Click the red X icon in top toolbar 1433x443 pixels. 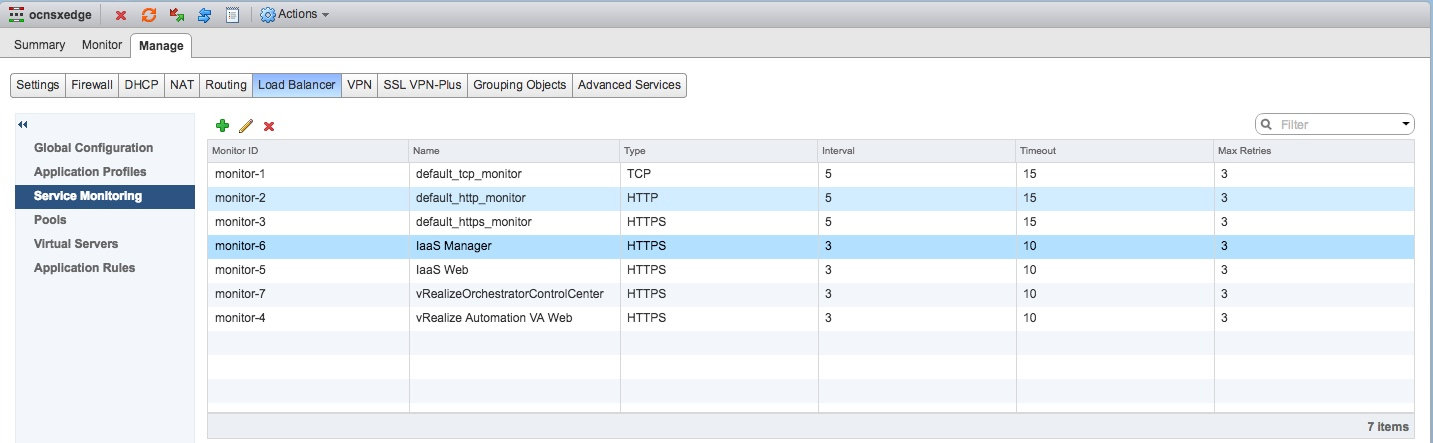pyautogui.click(x=121, y=15)
